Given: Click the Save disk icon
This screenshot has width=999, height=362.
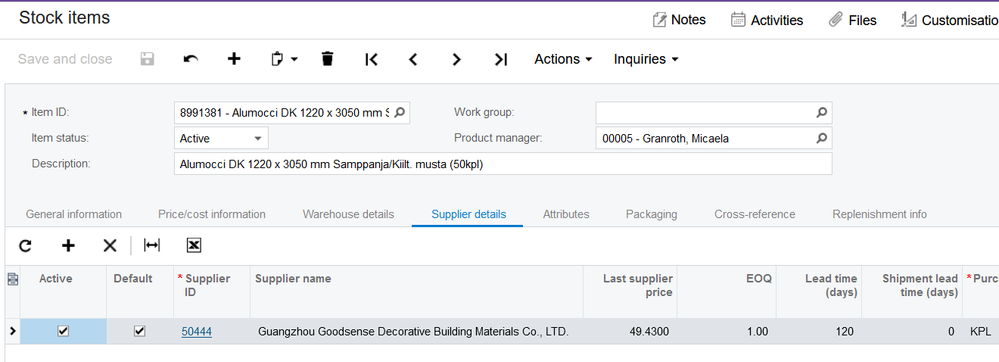Looking at the screenshot, I should pos(148,59).
